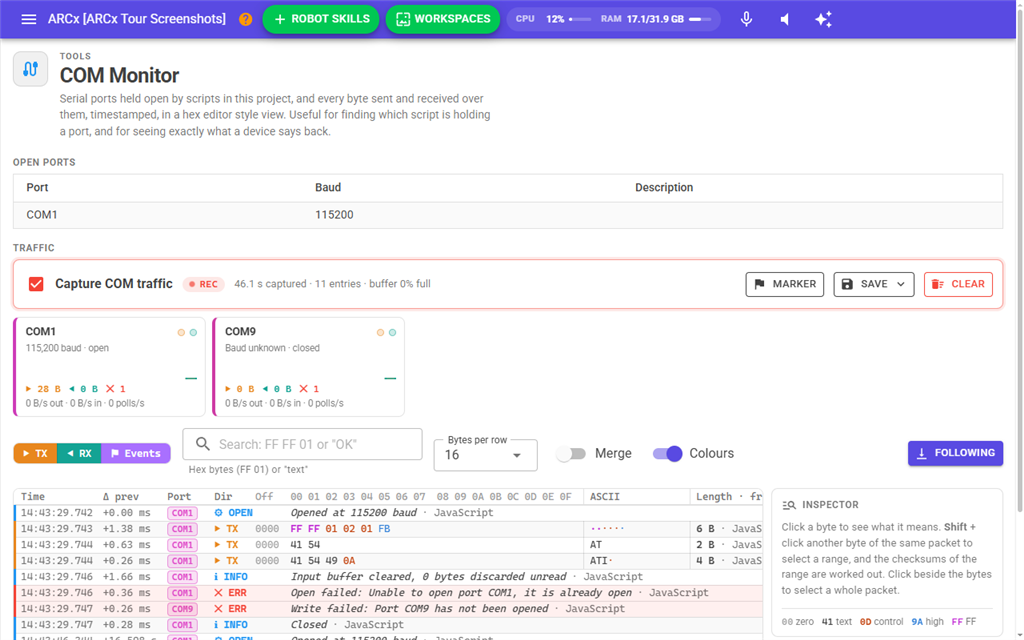Click the page's vertical scrollbar
Screen dimensions: 1024x640
[1018, 261]
